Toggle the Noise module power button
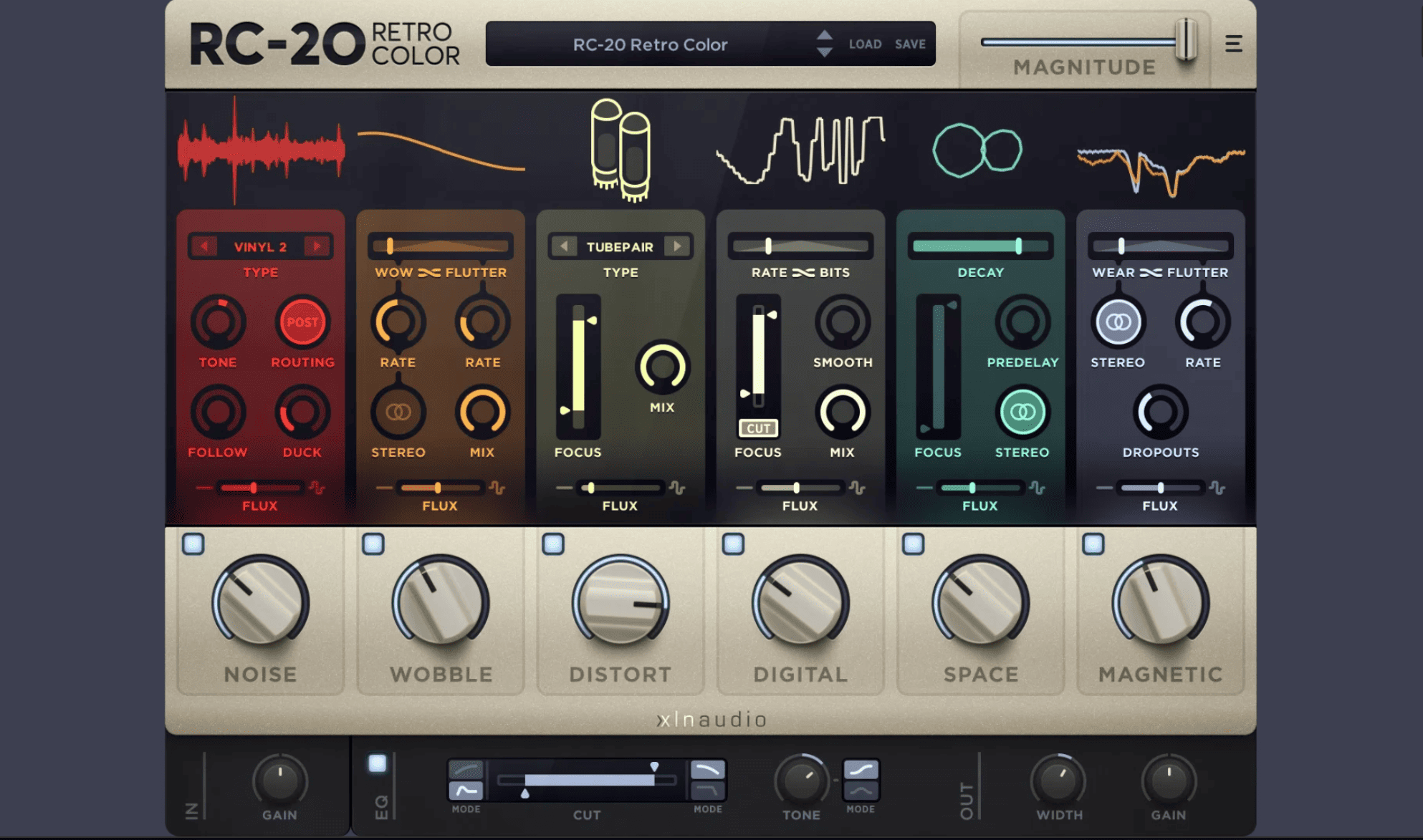Screen dimensions: 1423x840 click(193, 544)
